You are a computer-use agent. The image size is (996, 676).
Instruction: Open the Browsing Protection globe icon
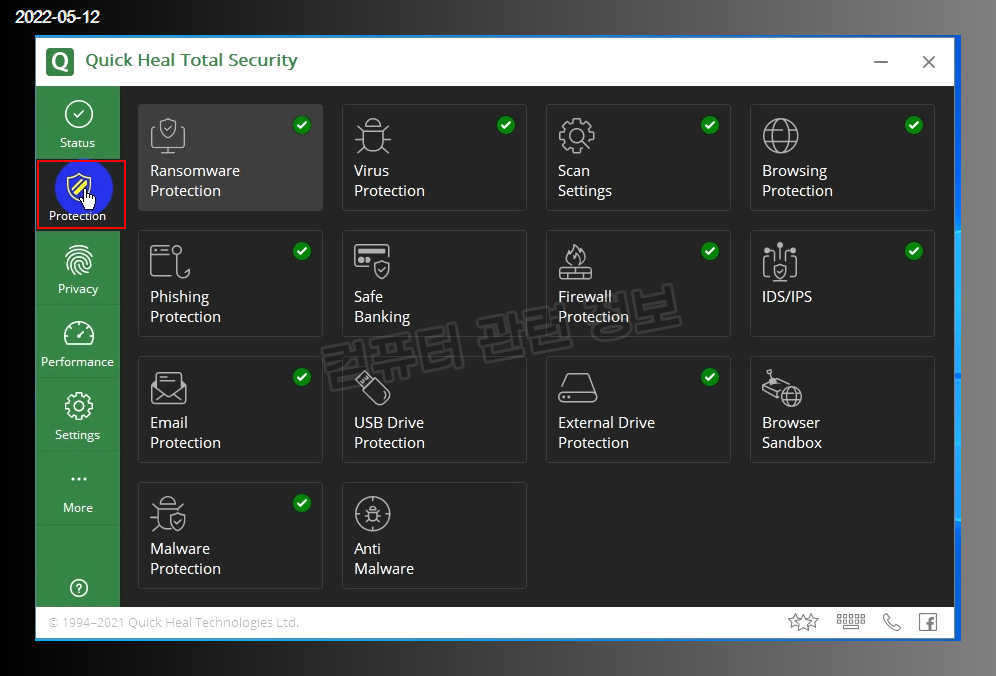pos(780,135)
